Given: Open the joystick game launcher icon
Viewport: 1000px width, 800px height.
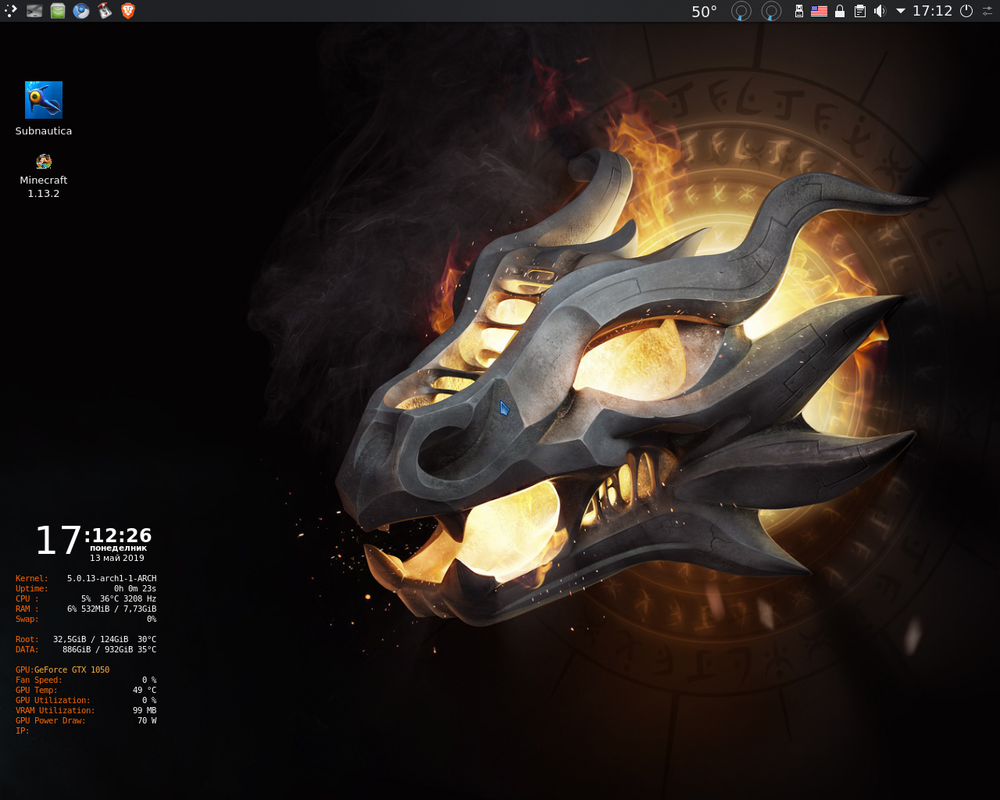Looking at the screenshot, I should click(105, 11).
